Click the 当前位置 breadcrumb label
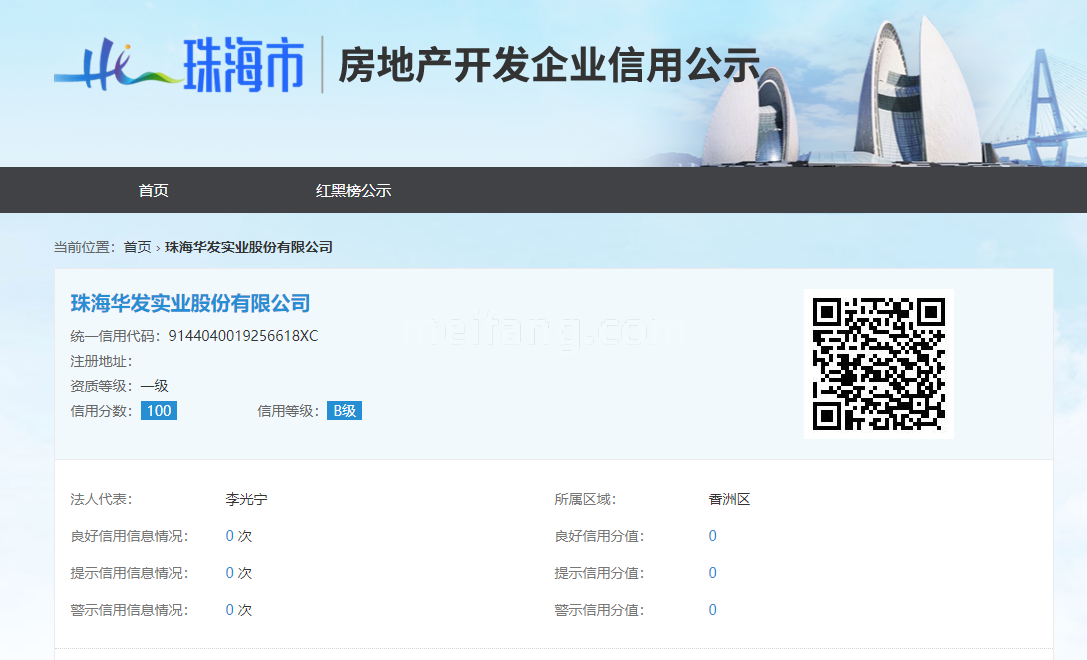The height and width of the screenshot is (660, 1087). pyautogui.click(x=85, y=247)
